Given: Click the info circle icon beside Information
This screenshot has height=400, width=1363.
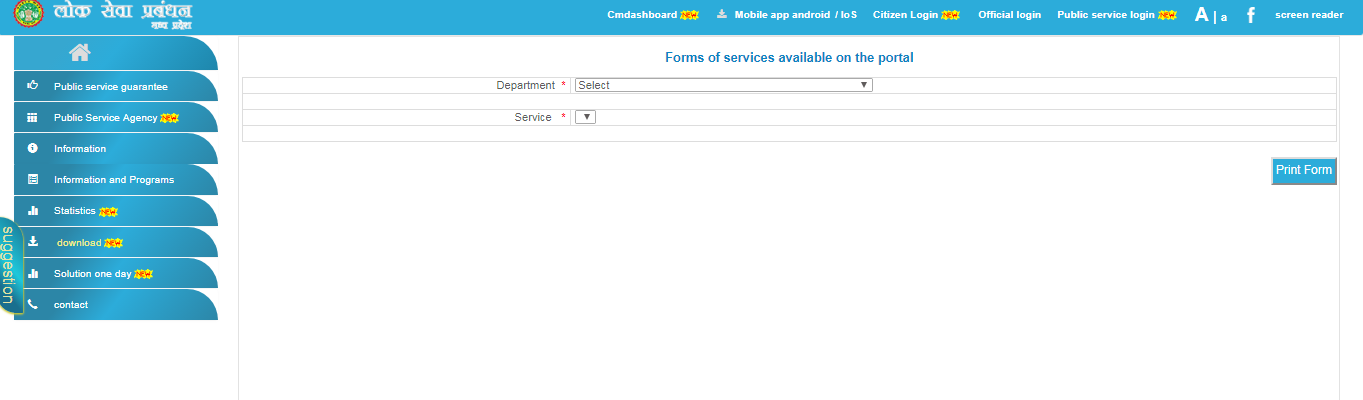Looking at the screenshot, I should pyautogui.click(x=33, y=148).
